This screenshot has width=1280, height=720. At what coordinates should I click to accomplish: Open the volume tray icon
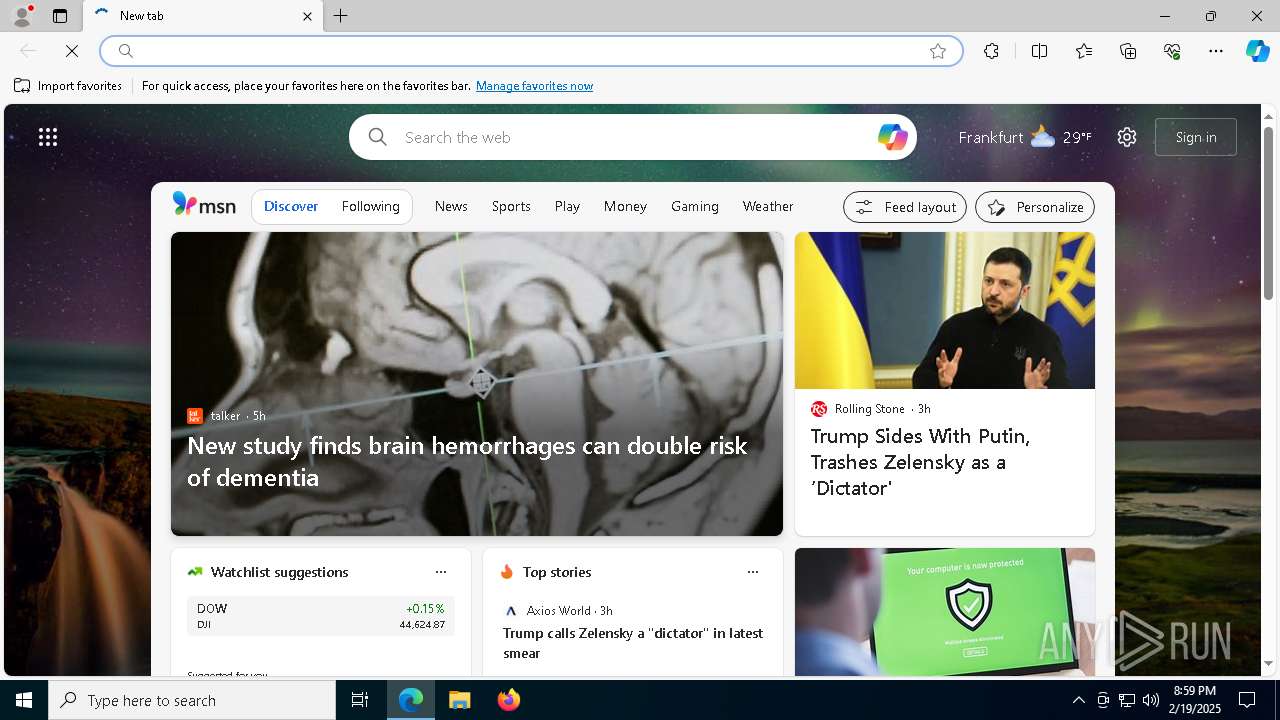(1151, 700)
